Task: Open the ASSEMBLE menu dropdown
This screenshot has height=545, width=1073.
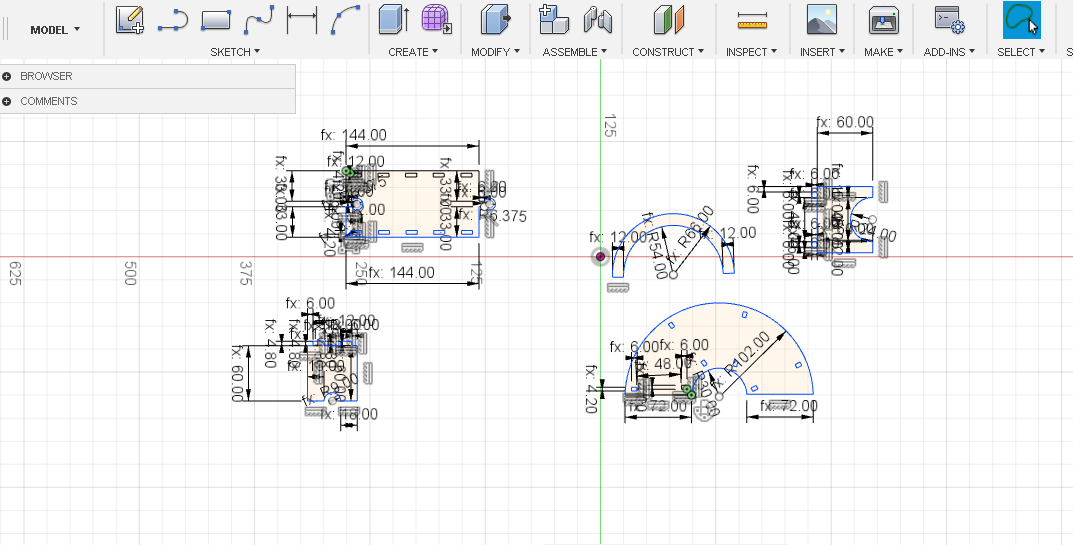Action: click(x=575, y=51)
